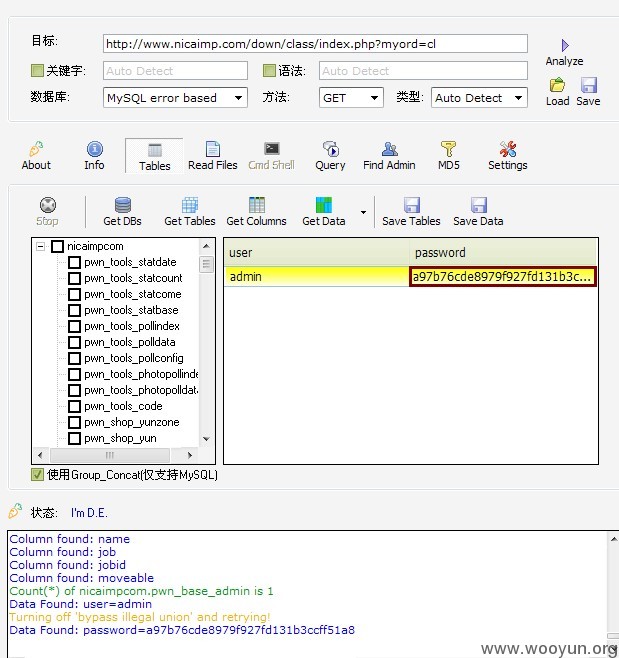This screenshot has width=619, height=658.
Task: Open the Cmd Shell section
Action: 271,156
